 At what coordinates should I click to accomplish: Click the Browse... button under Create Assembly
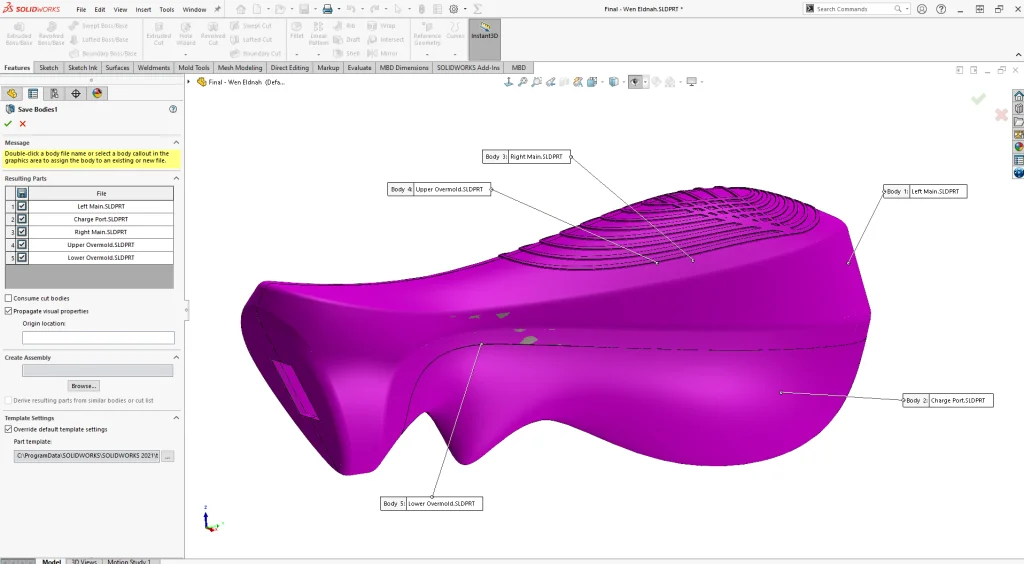pyautogui.click(x=84, y=385)
